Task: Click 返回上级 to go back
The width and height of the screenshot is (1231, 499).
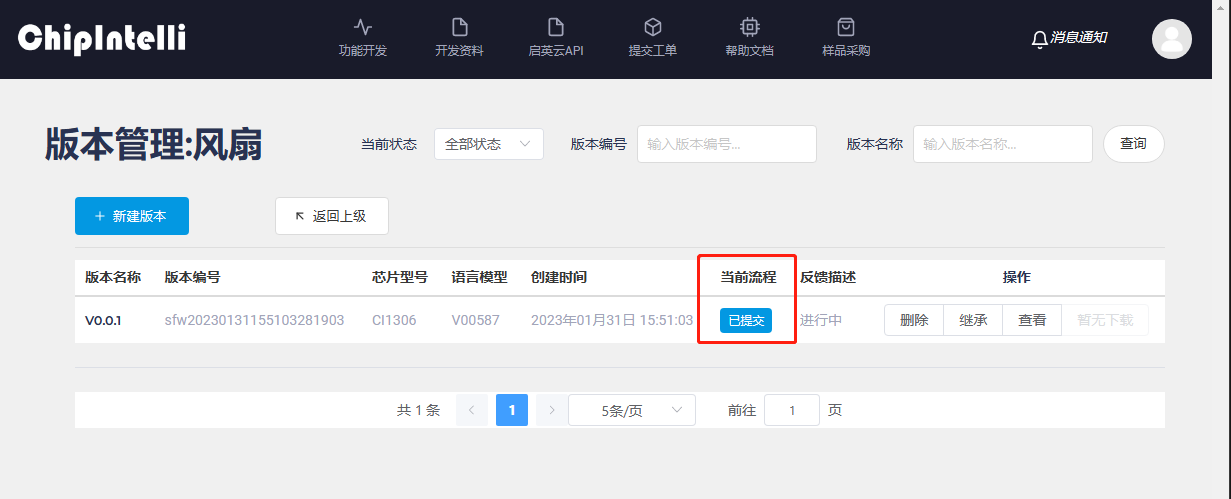Action: tap(331, 216)
